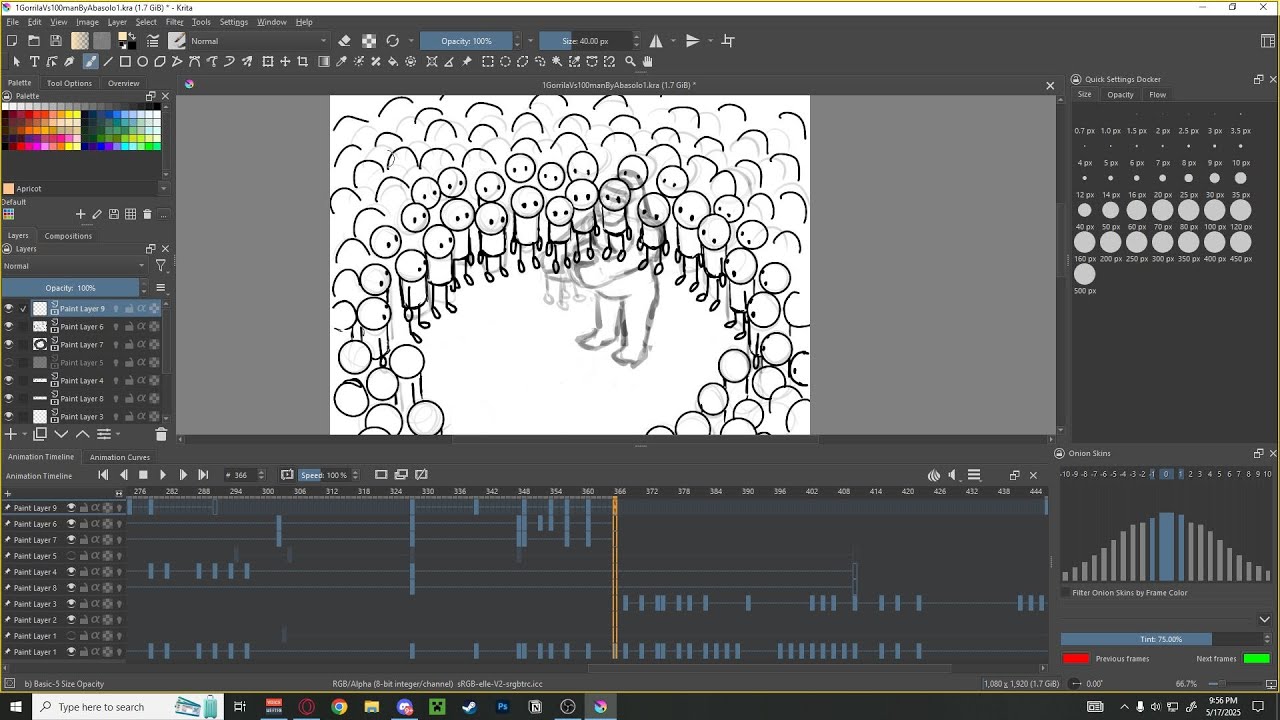Click the reload brush preset icon
The width and height of the screenshot is (1280, 720).
click(392, 41)
